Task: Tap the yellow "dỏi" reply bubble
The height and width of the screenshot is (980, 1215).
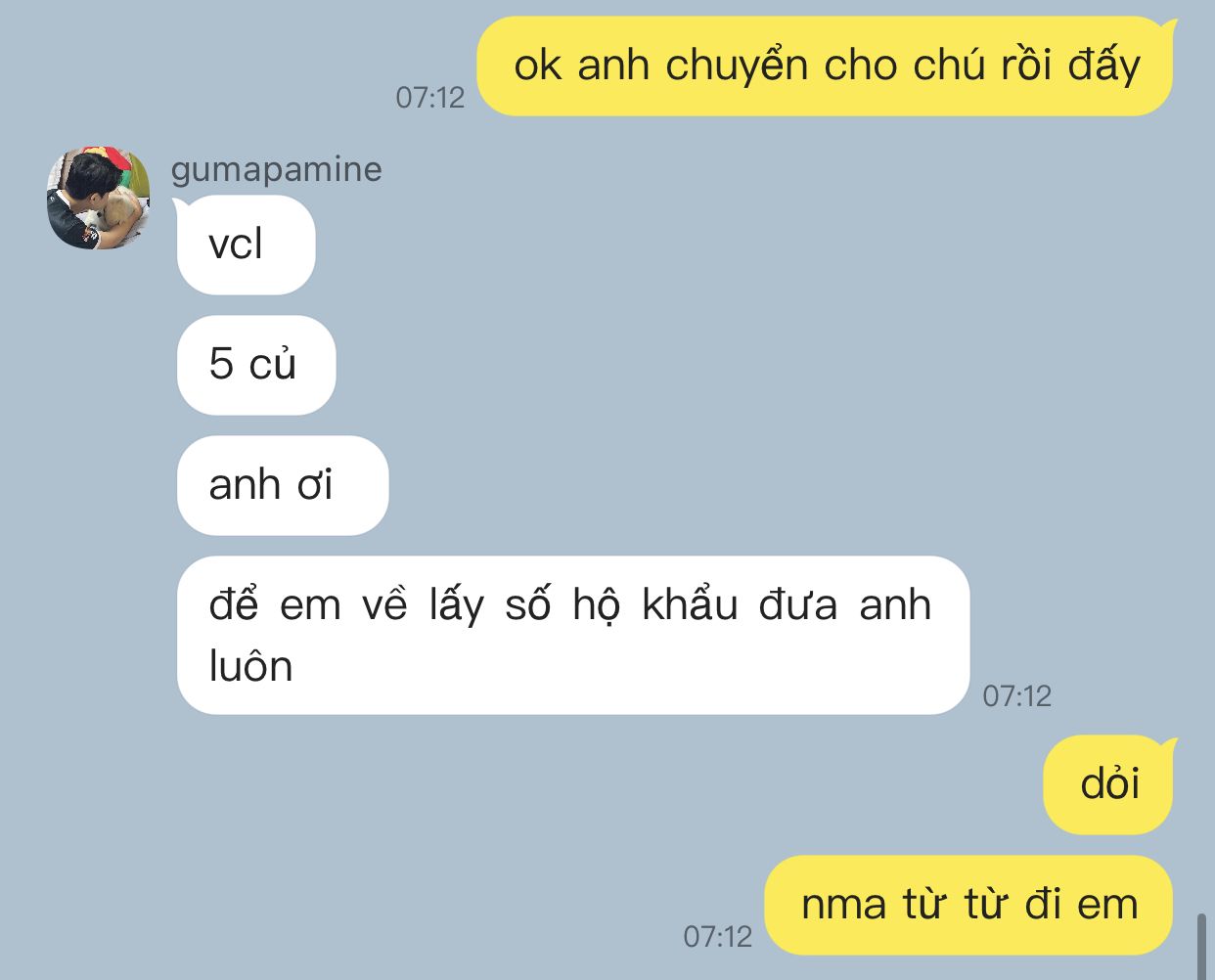Action: click(x=1108, y=784)
